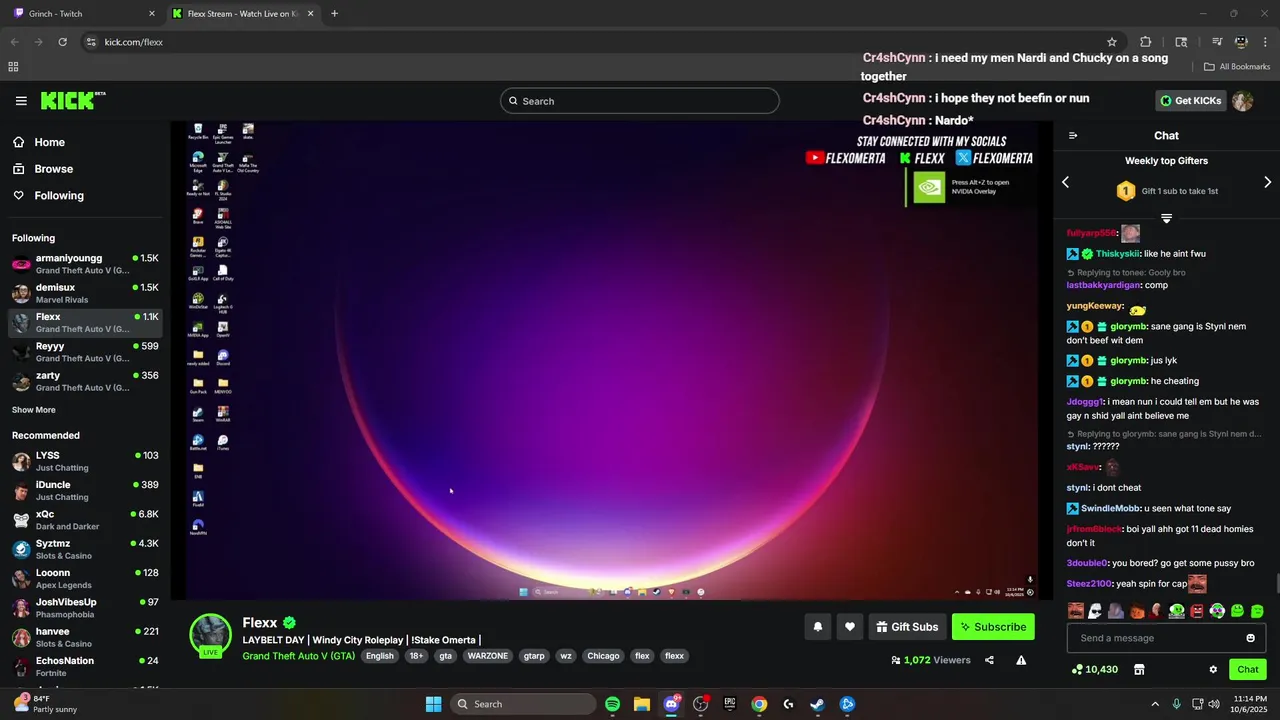The height and width of the screenshot is (720, 1280).
Task: Click the user avatar in the Kick header
Action: (1242, 100)
